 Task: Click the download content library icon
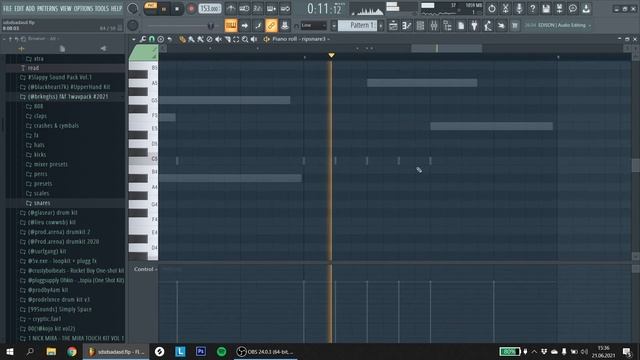point(586,9)
